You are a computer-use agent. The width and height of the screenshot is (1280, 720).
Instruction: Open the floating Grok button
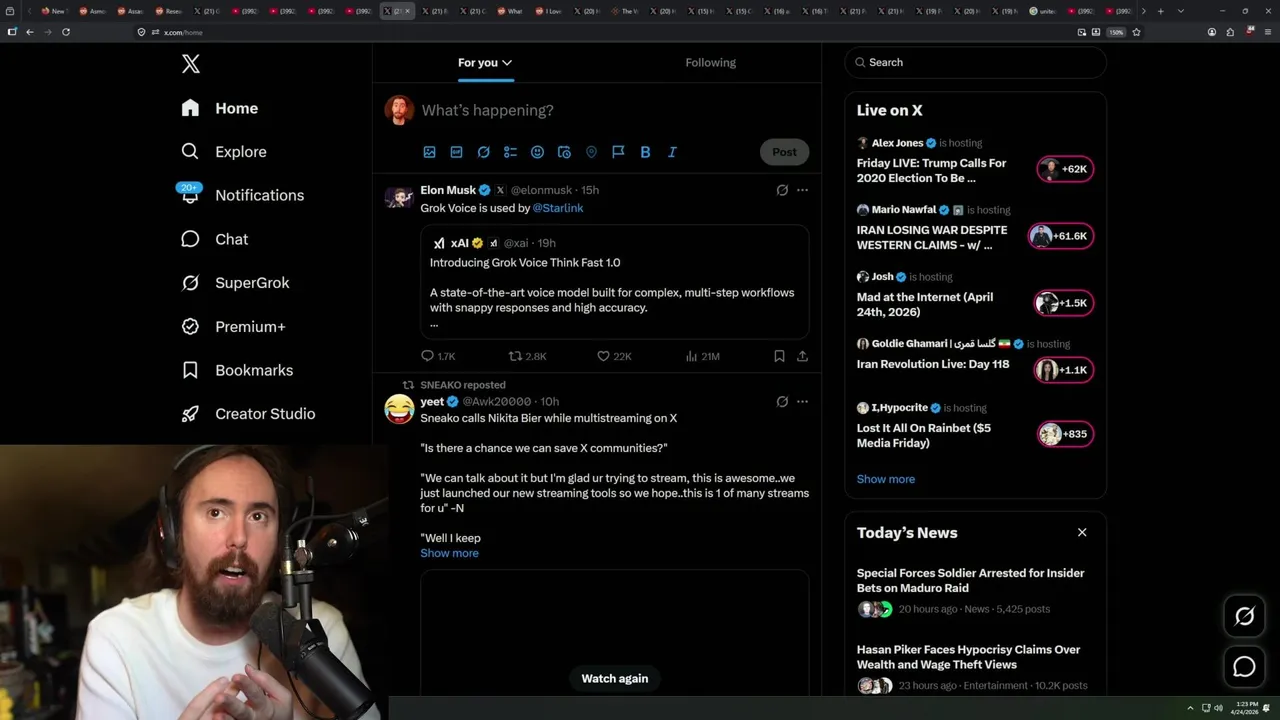tap(1244, 616)
